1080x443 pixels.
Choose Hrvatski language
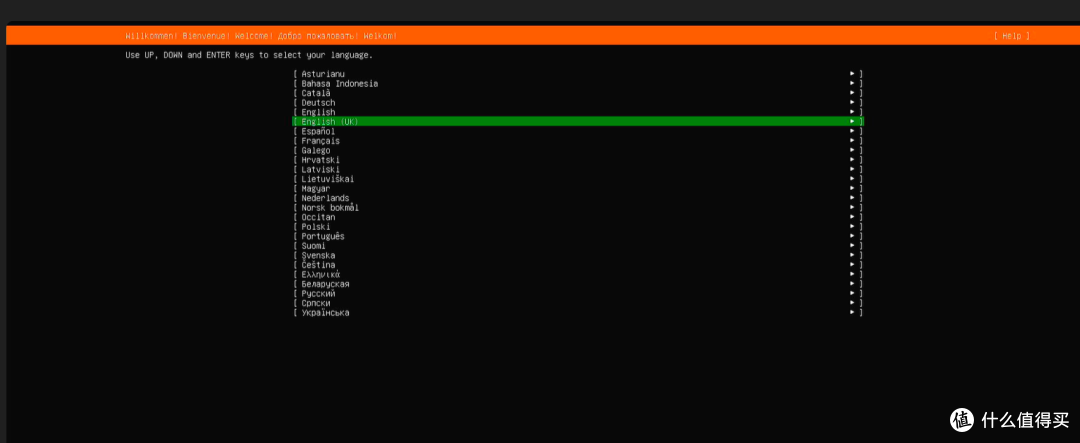point(578,160)
